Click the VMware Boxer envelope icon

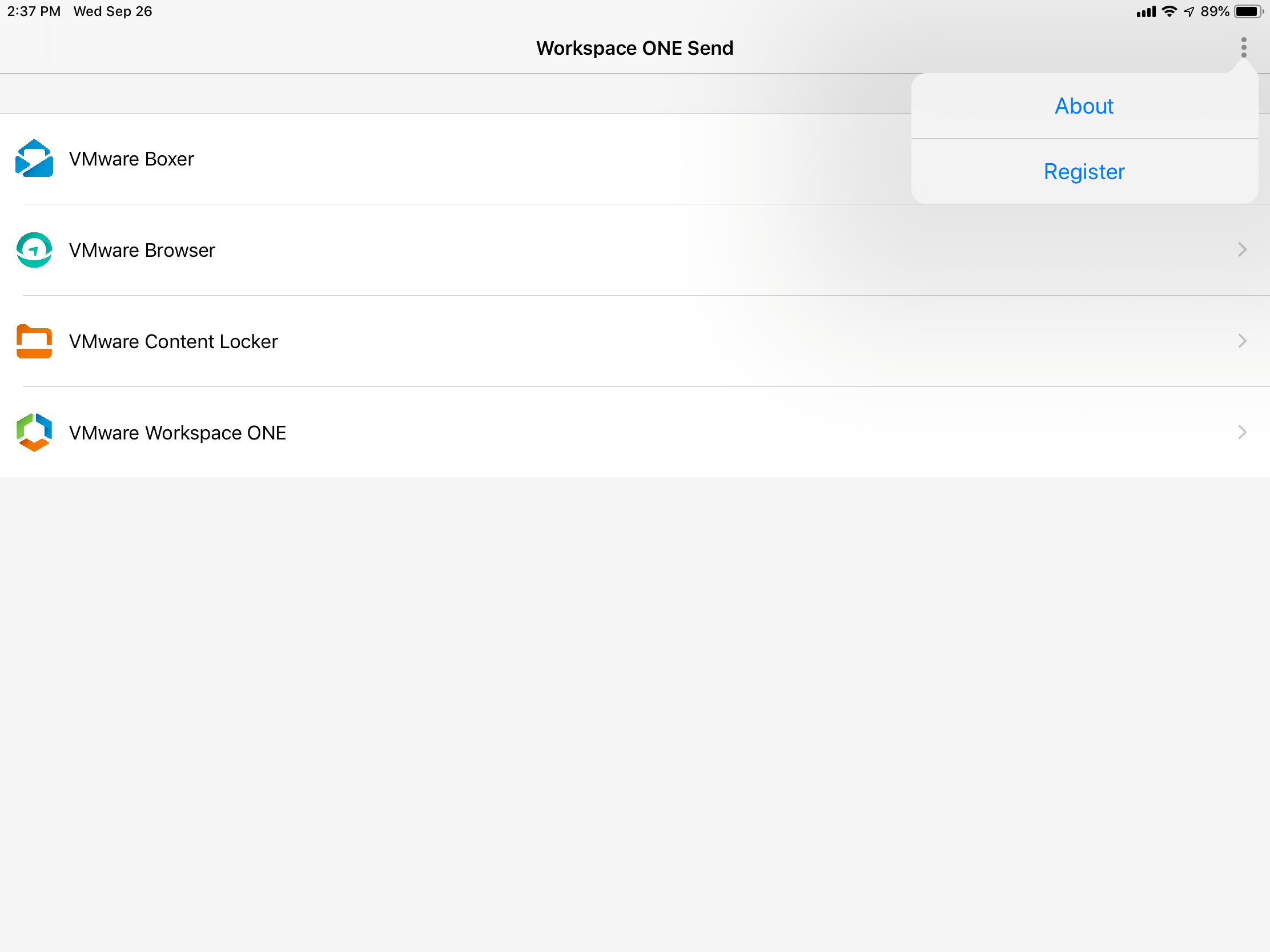pyautogui.click(x=34, y=158)
